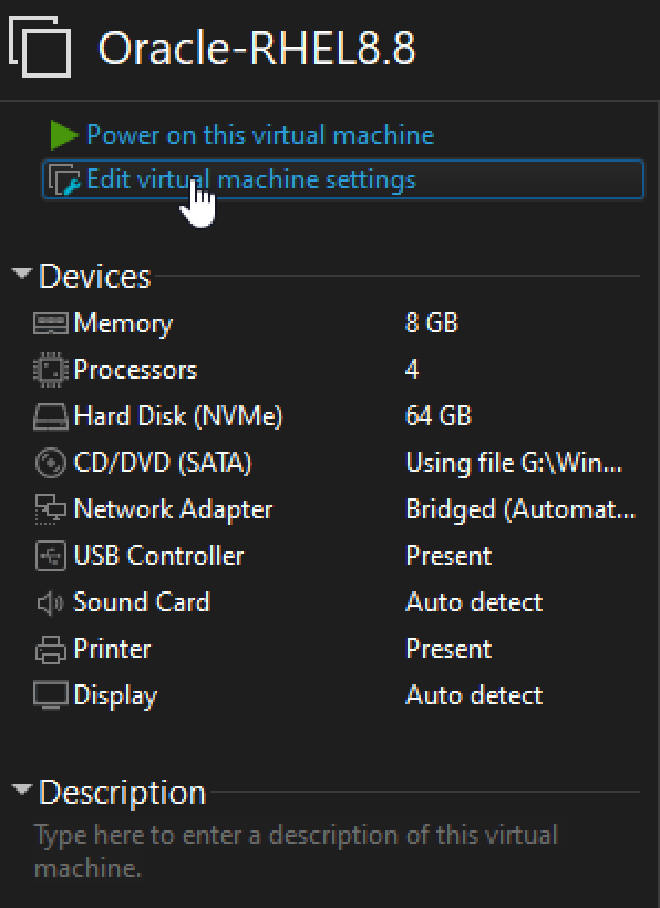The height and width of the screenshot is (908, 660).
Task: Click the Network Adapter icon
Action: [x=50, y=509]
